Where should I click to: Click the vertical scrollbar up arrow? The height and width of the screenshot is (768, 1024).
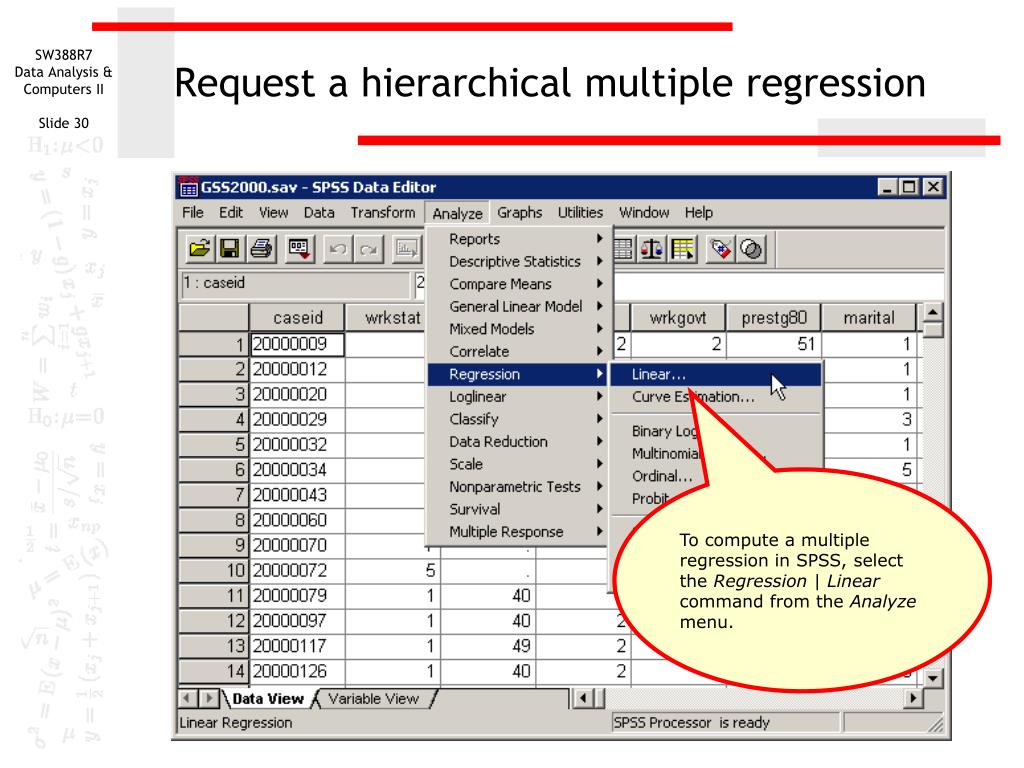click(933, 313)
